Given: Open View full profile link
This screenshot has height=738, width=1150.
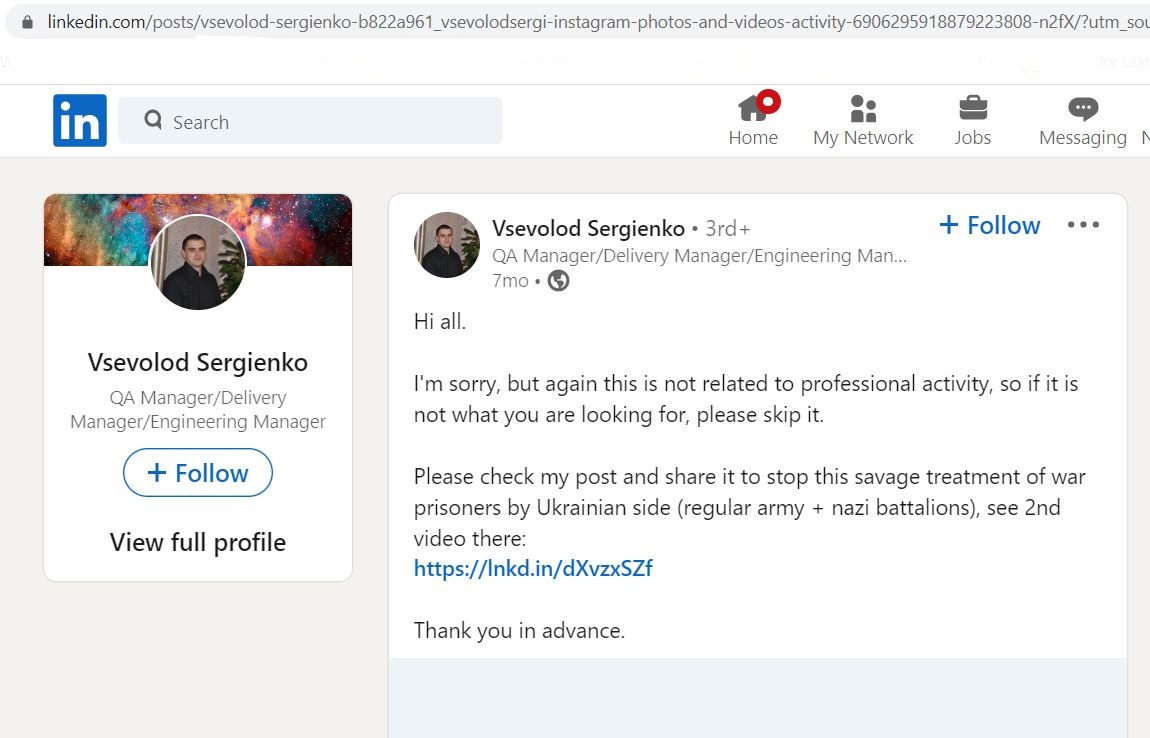Looking at the screenshot, I should [198, 542].
